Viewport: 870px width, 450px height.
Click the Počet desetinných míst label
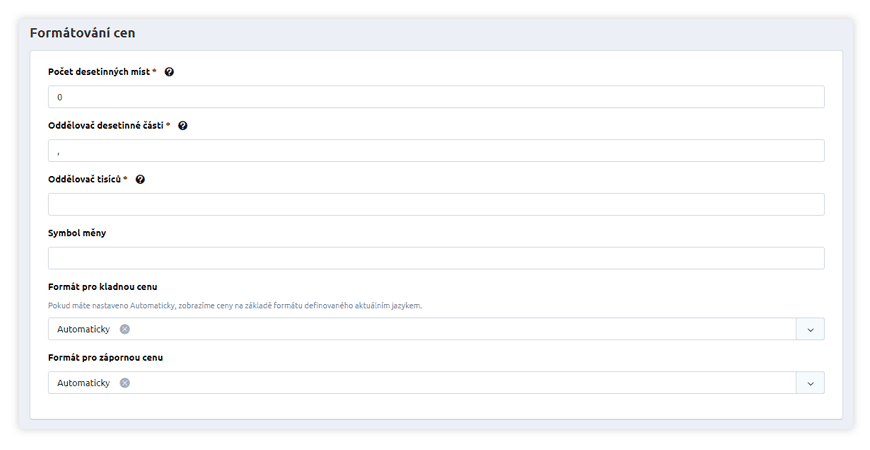tap(99, 72)
